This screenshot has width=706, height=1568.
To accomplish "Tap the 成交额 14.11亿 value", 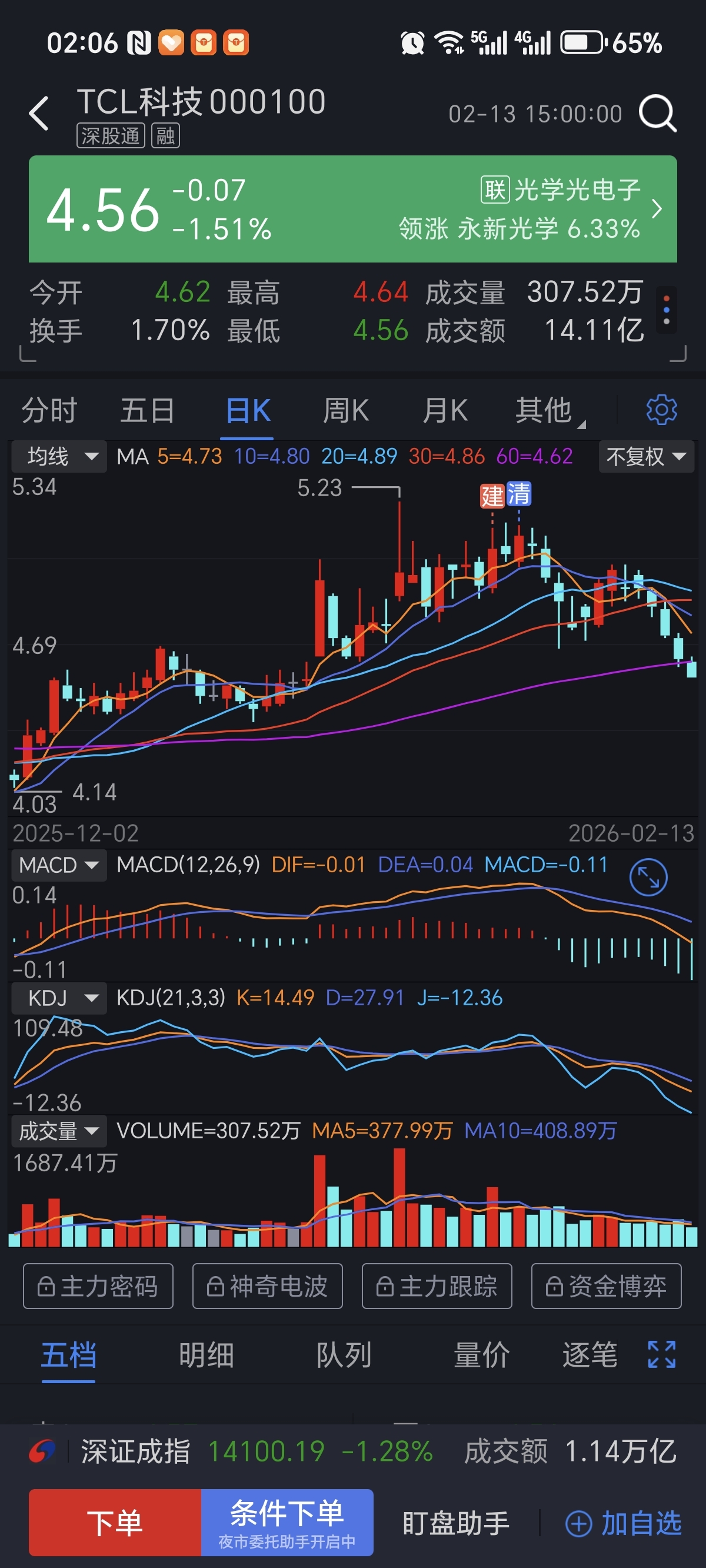I will [534, 331].
